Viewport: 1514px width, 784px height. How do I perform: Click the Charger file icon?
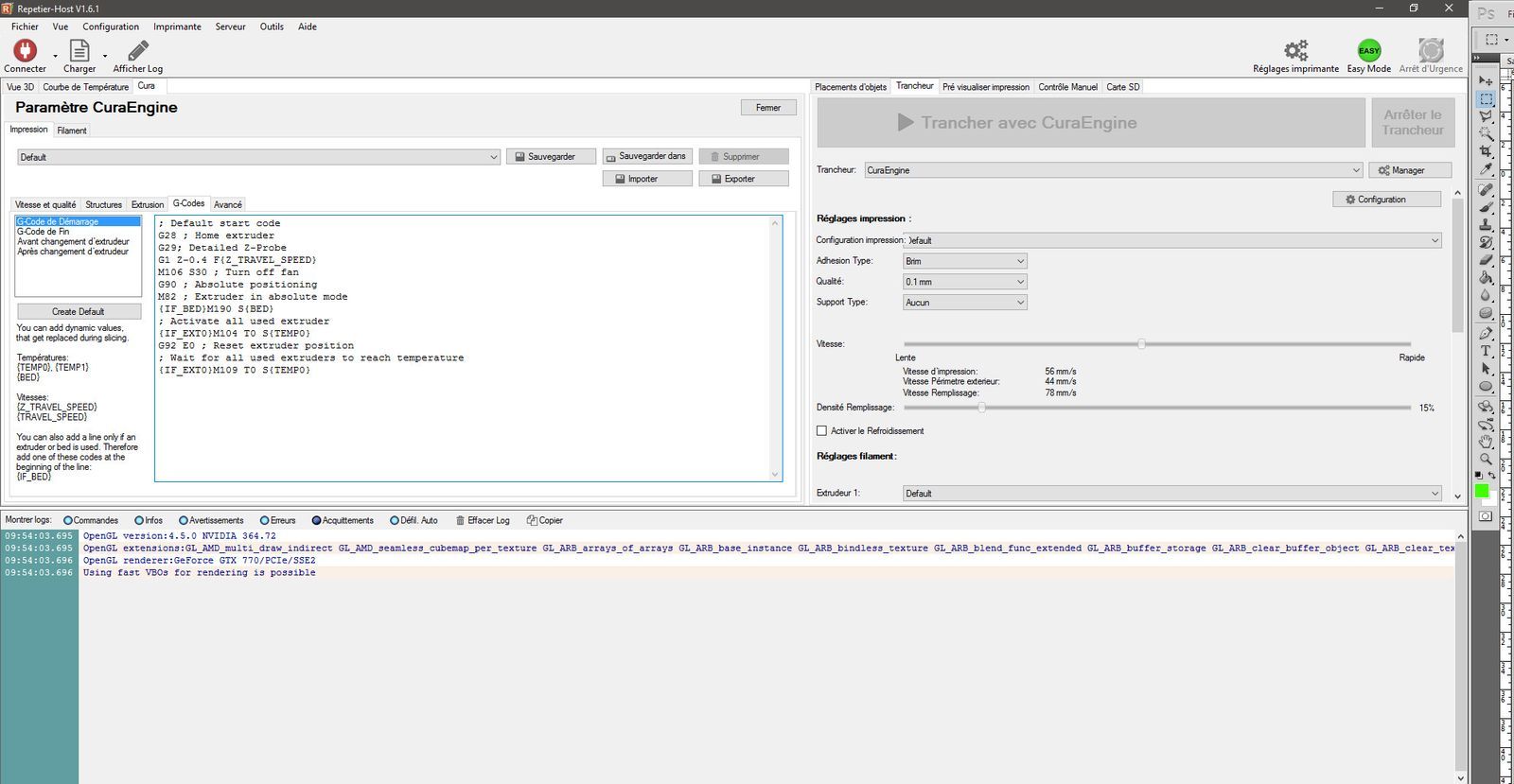point(79,50)
